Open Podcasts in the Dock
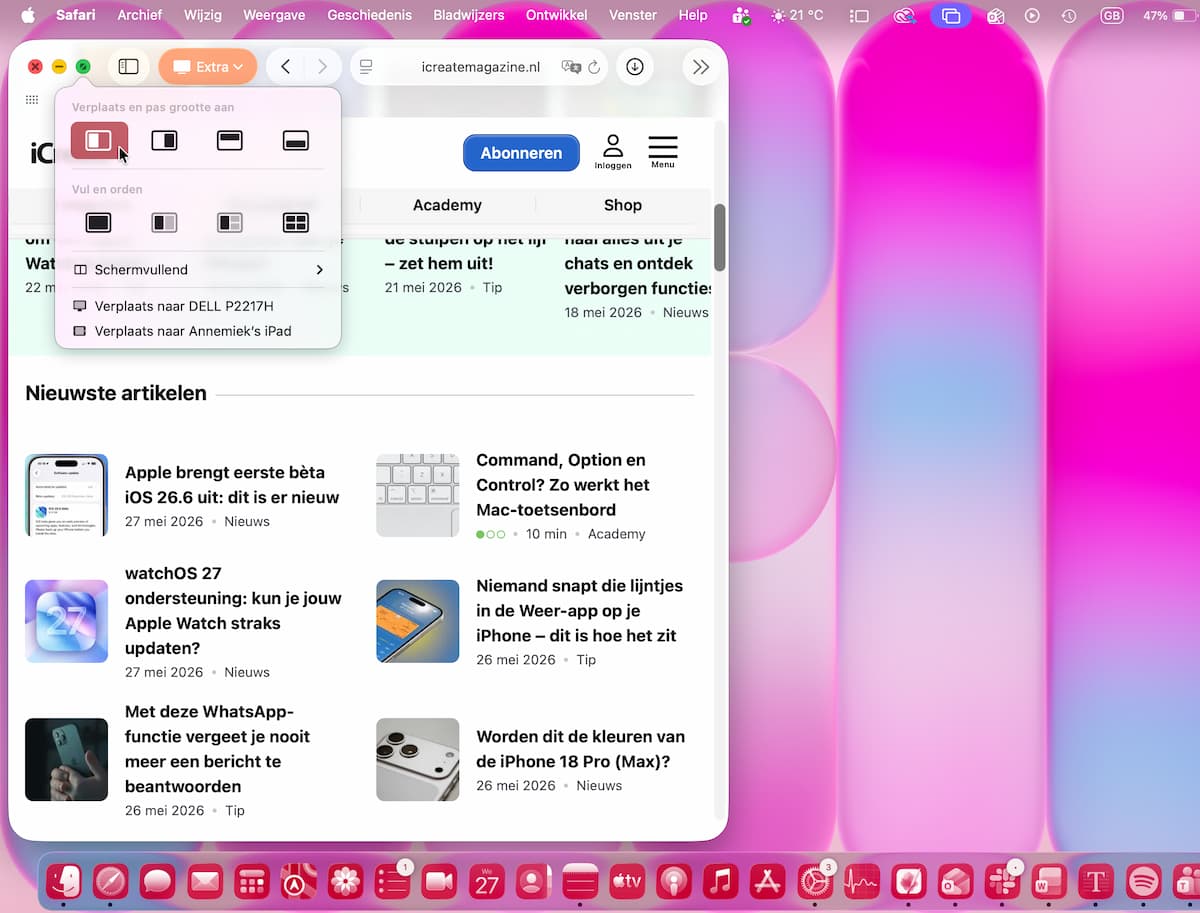The height and width of the screenshot is (913, 1200). pyautogui.click(x=674, y=881)
